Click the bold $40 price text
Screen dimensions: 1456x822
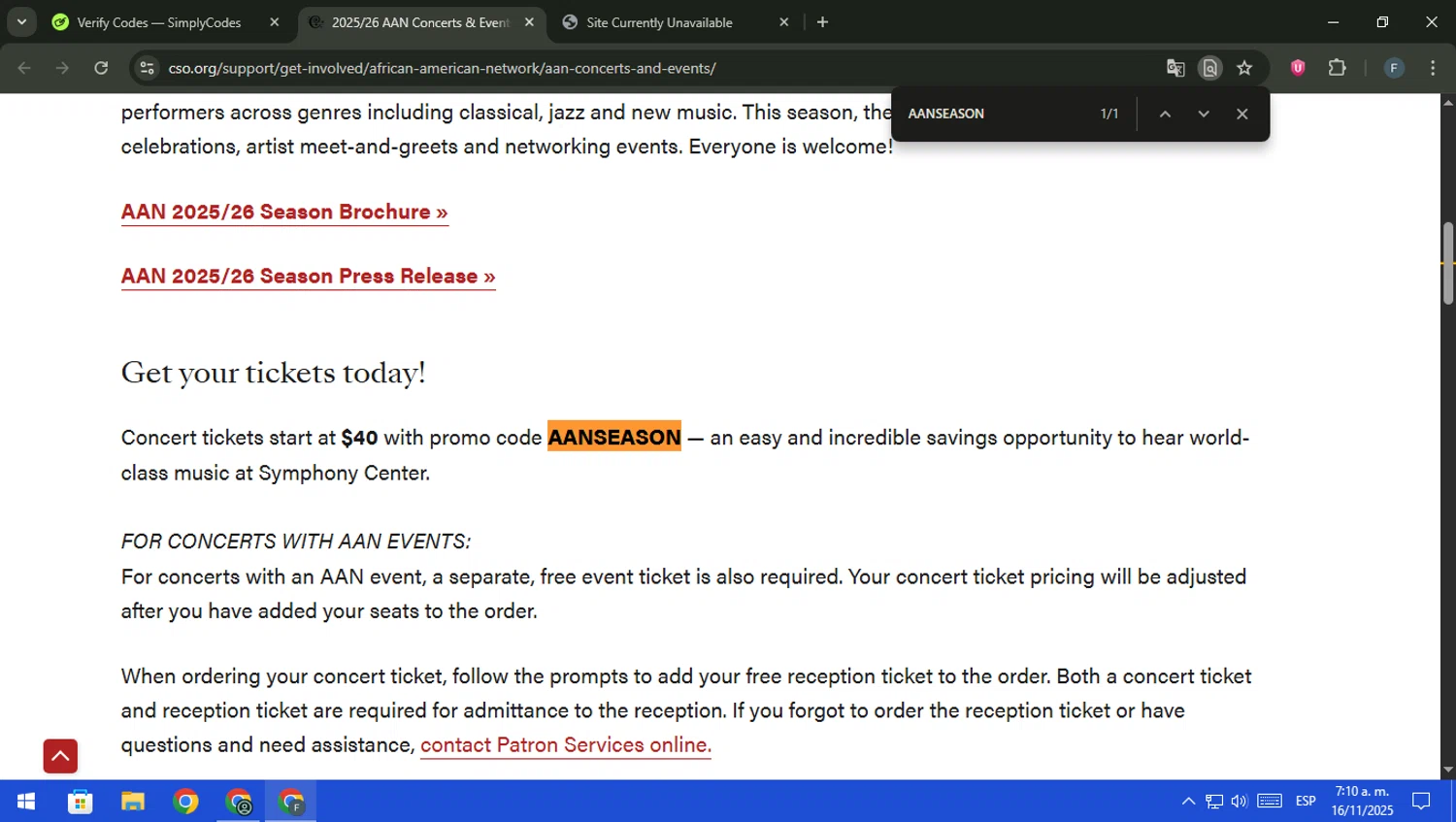click(x=359, y=438)
